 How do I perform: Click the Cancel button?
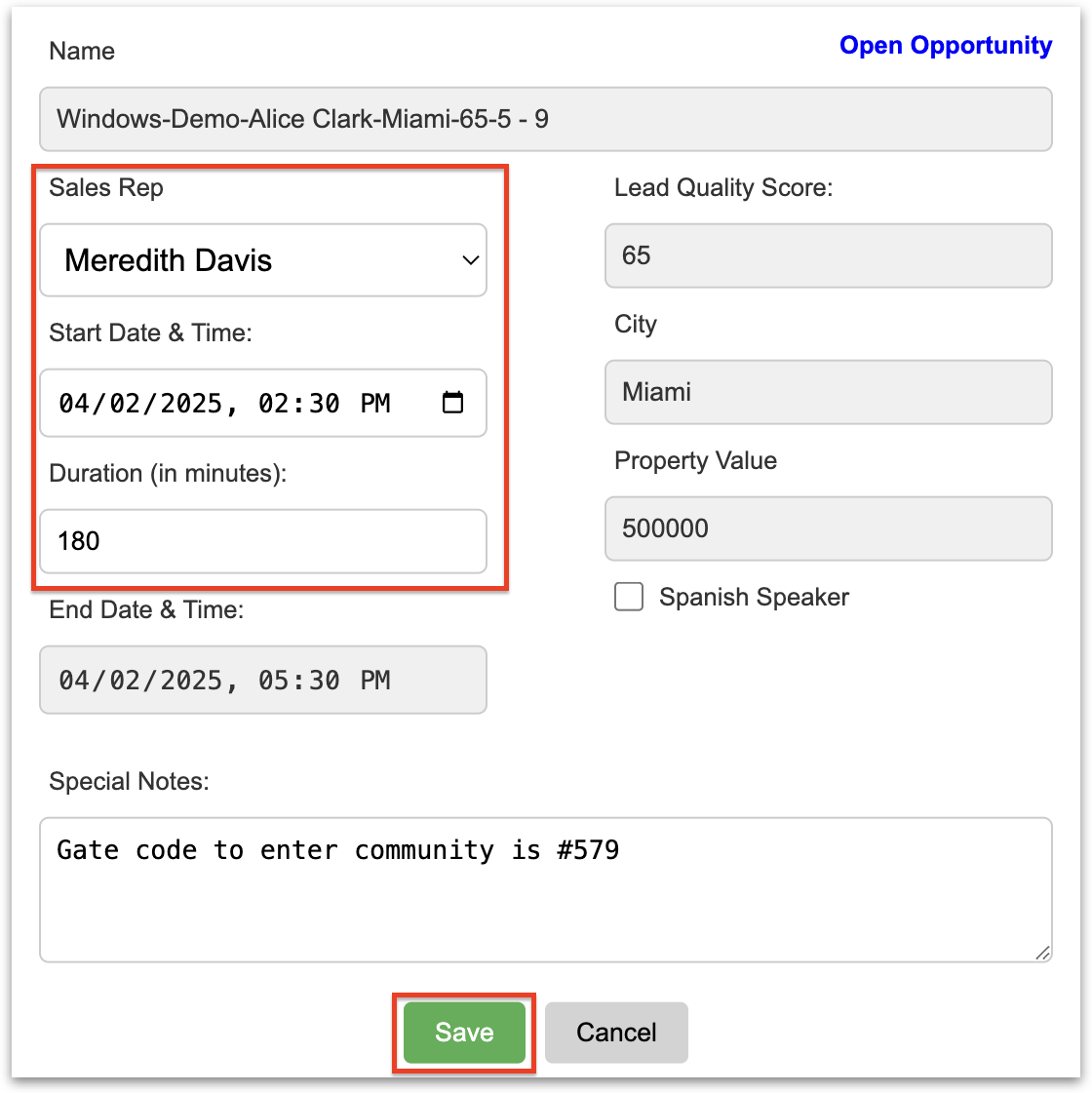click(616, 1033)
